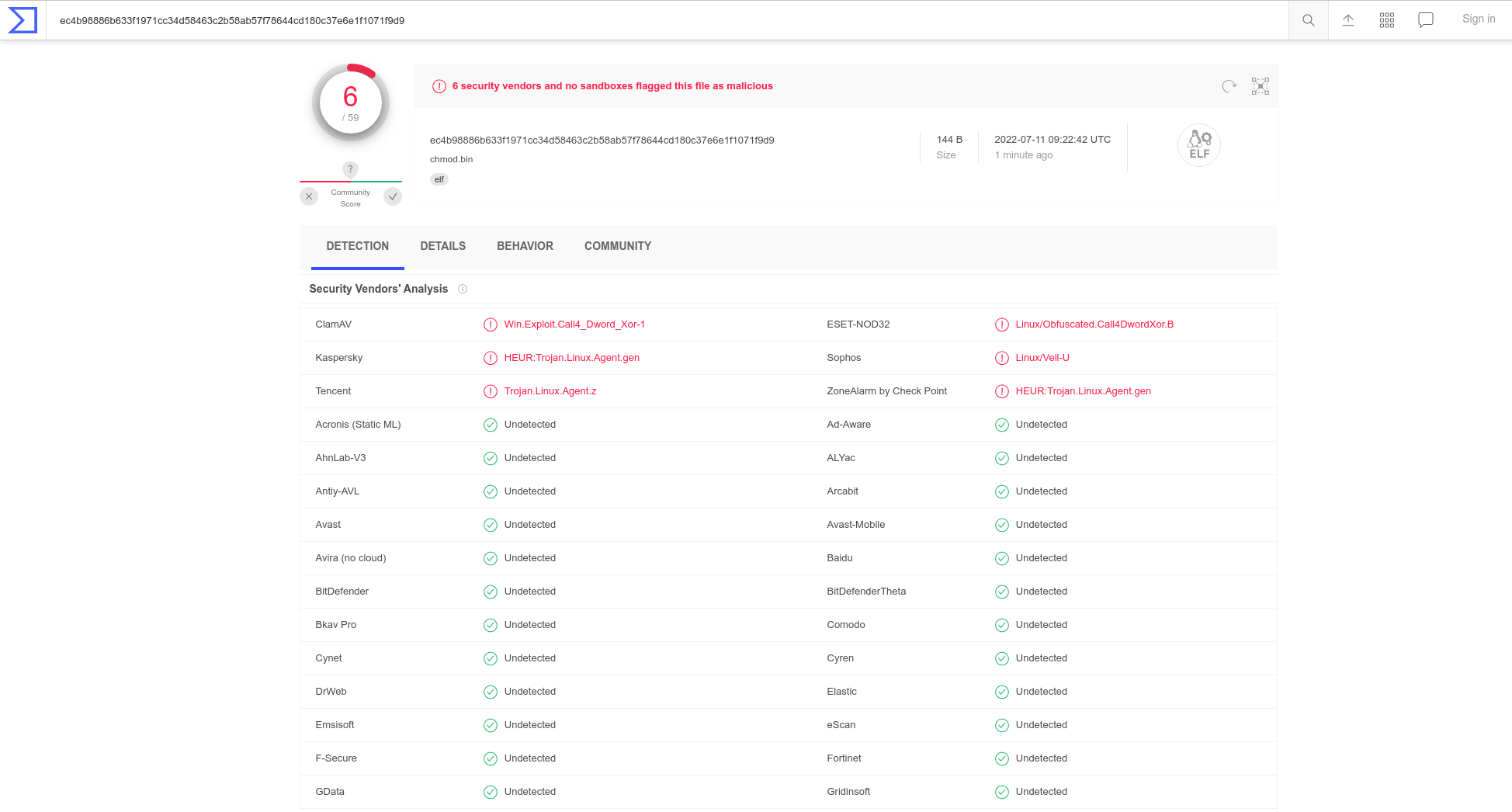Click the Sign in link
The height and width of the screenshot is (812, 1512).
coord(1479,19)
